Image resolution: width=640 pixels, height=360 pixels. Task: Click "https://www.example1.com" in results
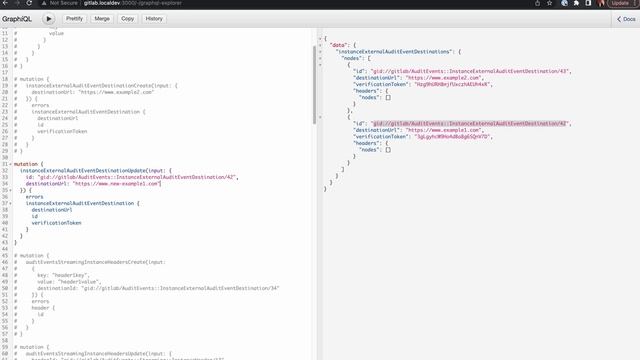[x=444, y=130]
